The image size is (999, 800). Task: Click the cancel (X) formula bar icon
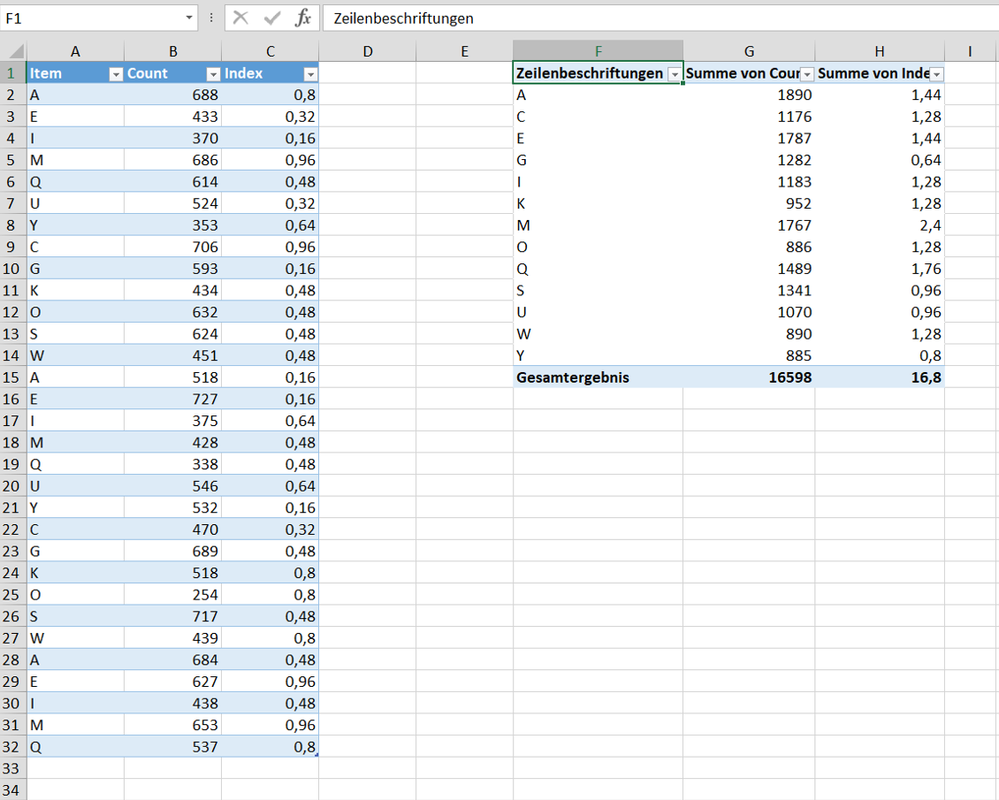(x=240, y=18)
